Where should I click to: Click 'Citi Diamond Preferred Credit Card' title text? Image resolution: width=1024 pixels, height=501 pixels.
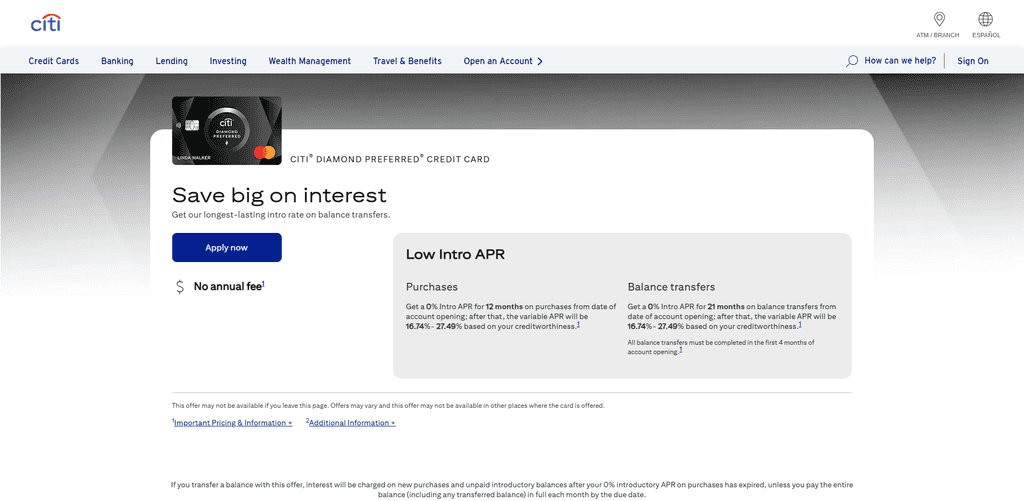[390, 159]
